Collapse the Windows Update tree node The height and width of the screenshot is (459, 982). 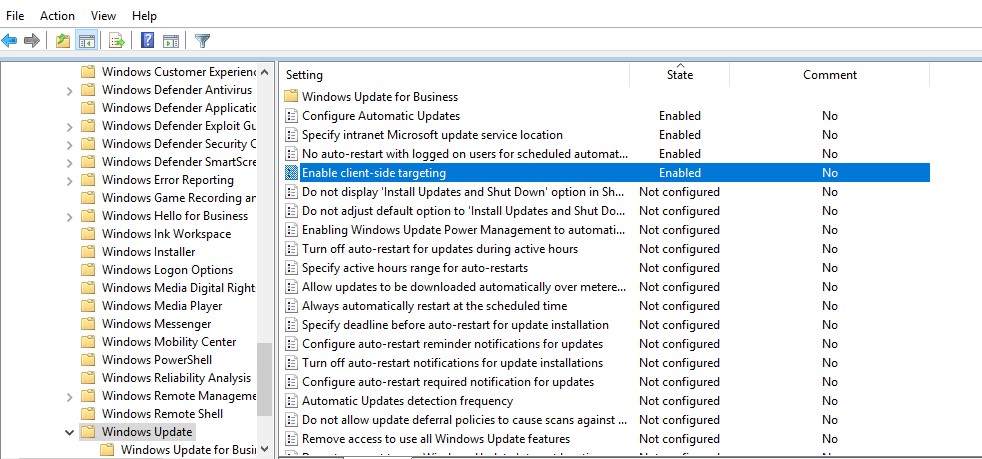pyautogui.click(x=69, y=432)
